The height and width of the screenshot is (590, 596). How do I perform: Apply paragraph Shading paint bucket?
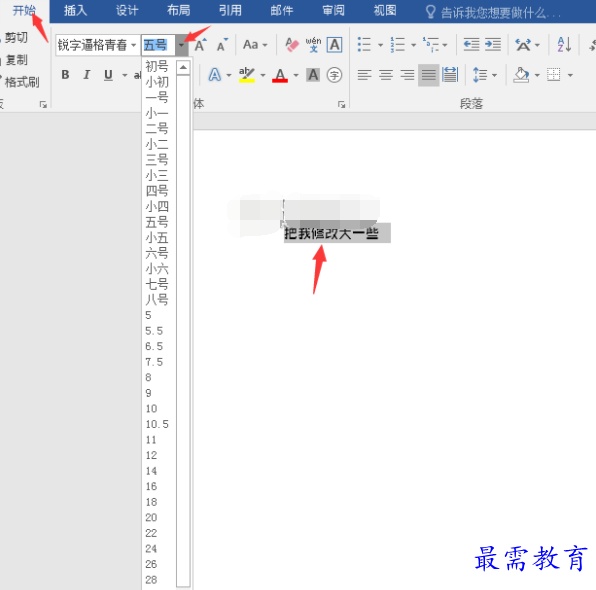click(x=521, y=75)
